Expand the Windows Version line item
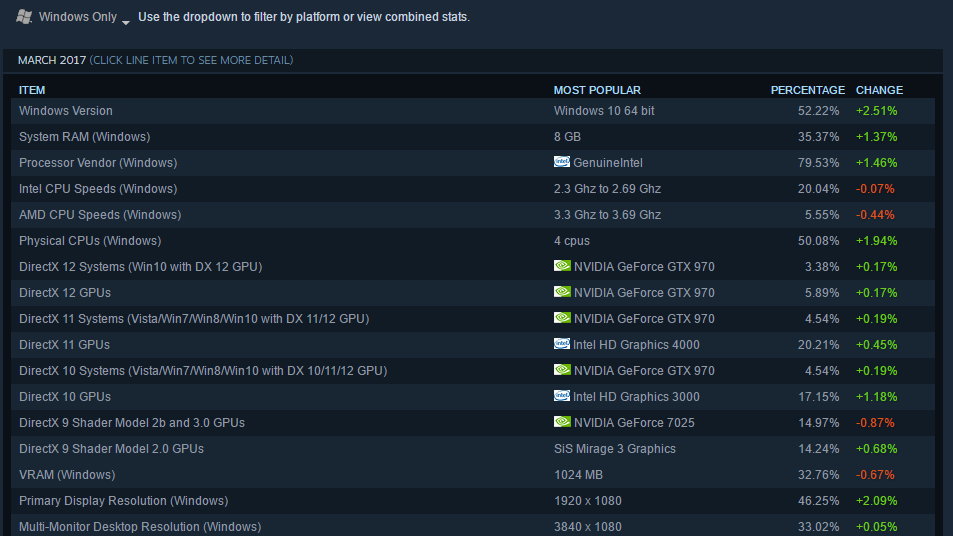The image size is (953, 536). coord(66,111)
